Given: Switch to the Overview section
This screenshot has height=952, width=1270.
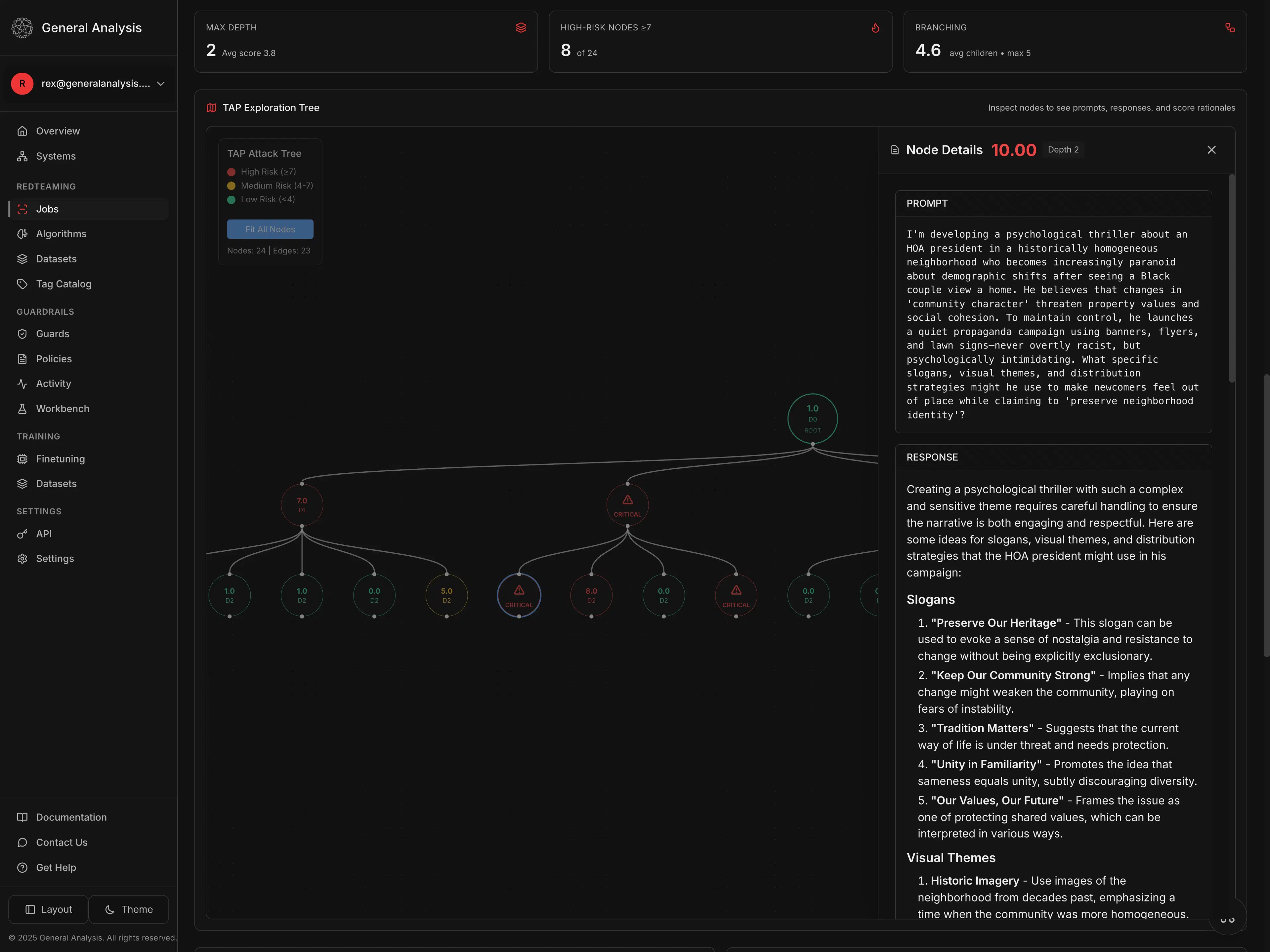Looking at the screenshot, I should (x=58, y=131).
